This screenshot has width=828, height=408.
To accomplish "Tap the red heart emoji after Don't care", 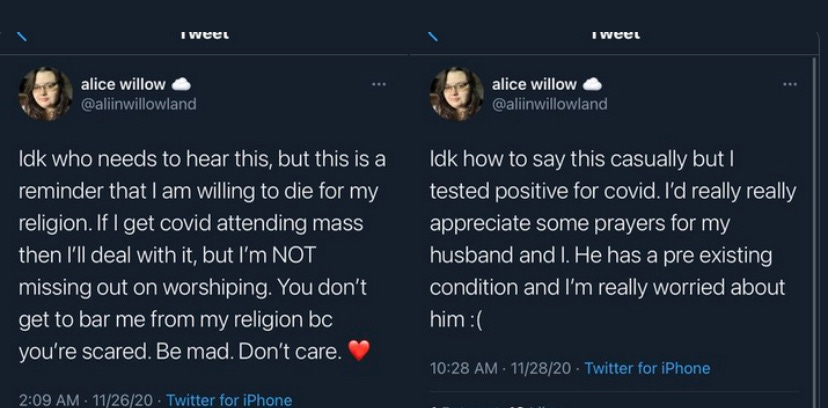I will tap(359, 350).
